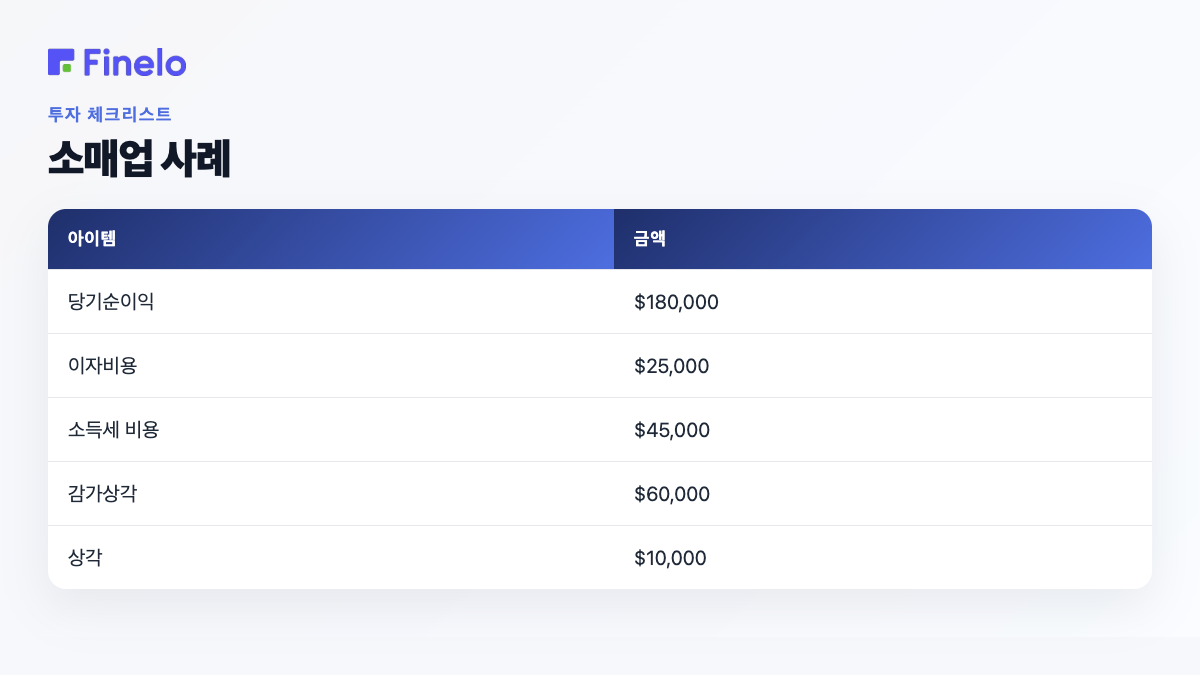1200x675 pixels.
Task: Click the Finelo logo icon
Action: click(61, 62)
